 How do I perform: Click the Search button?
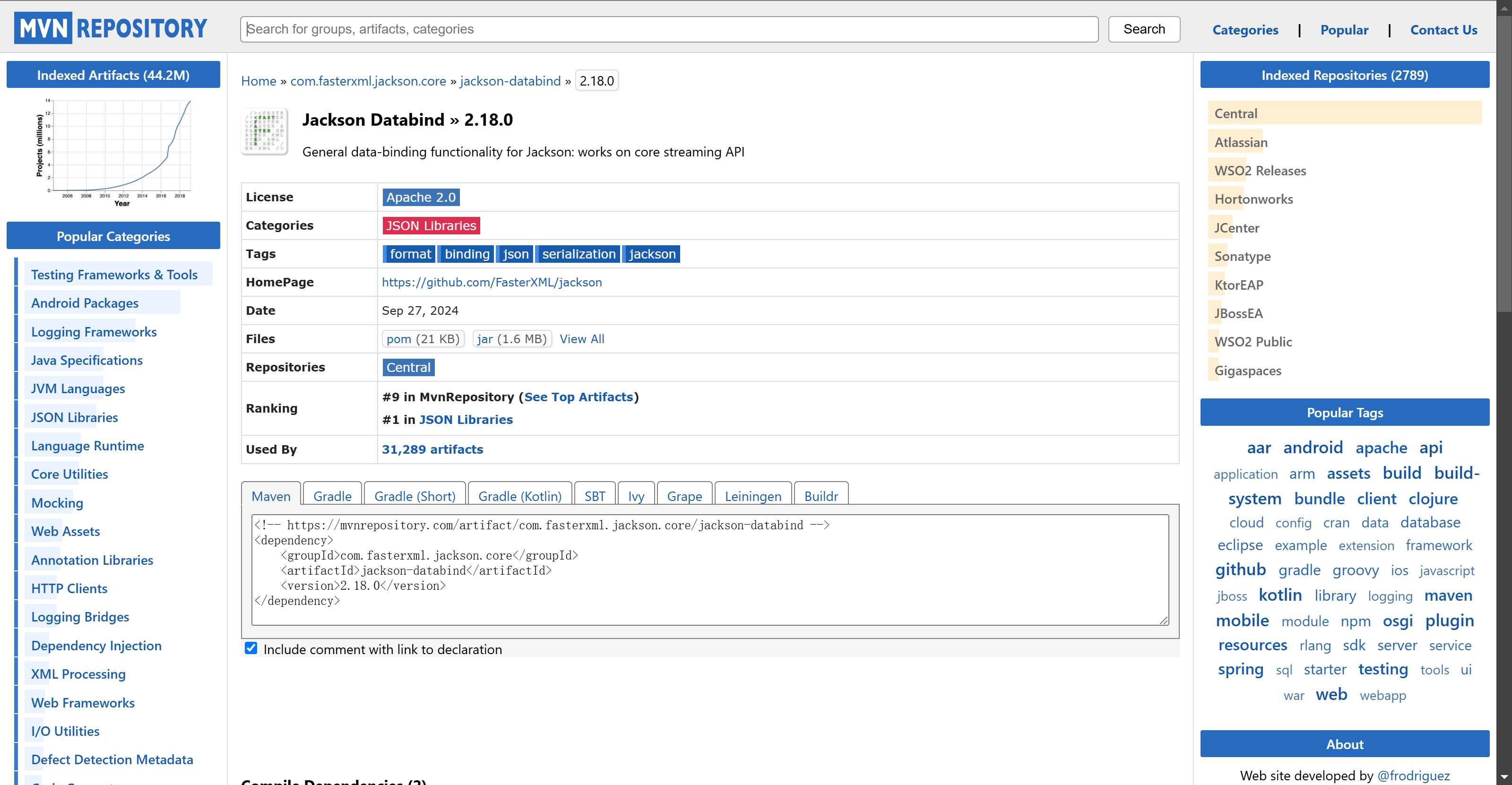pos(1143,29)
